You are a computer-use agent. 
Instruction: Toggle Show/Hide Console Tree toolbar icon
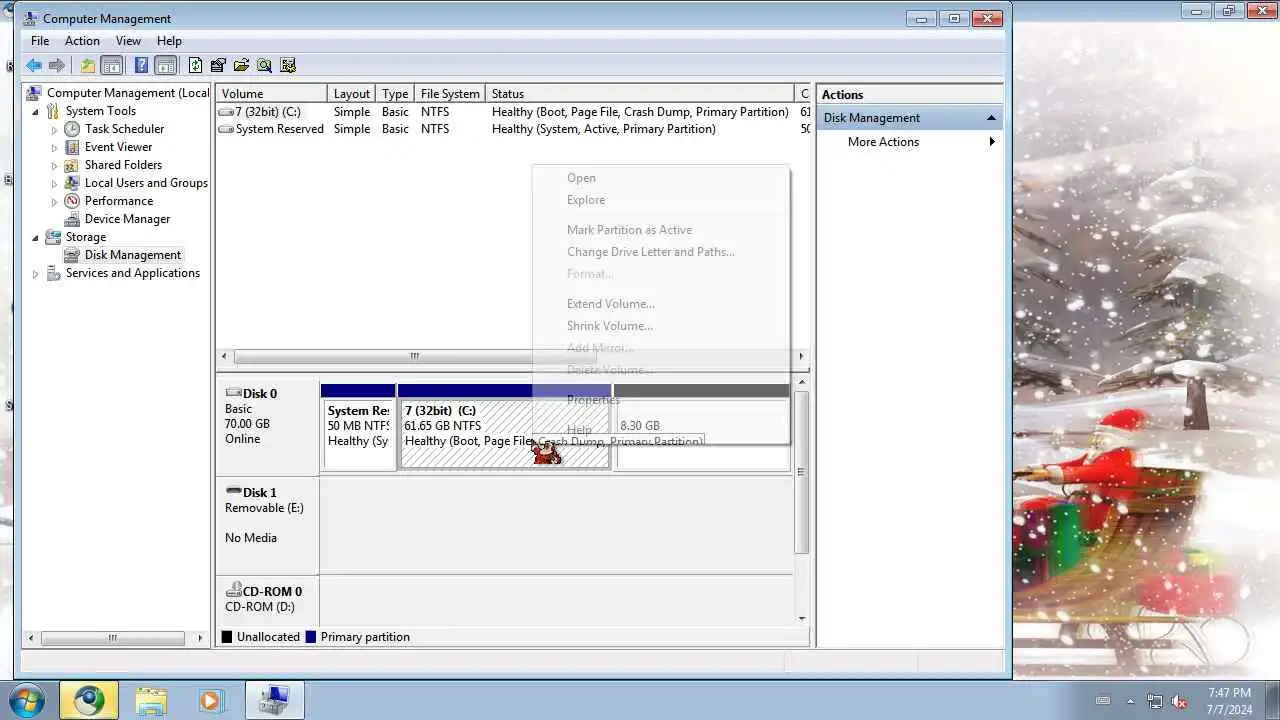(112, 65)
